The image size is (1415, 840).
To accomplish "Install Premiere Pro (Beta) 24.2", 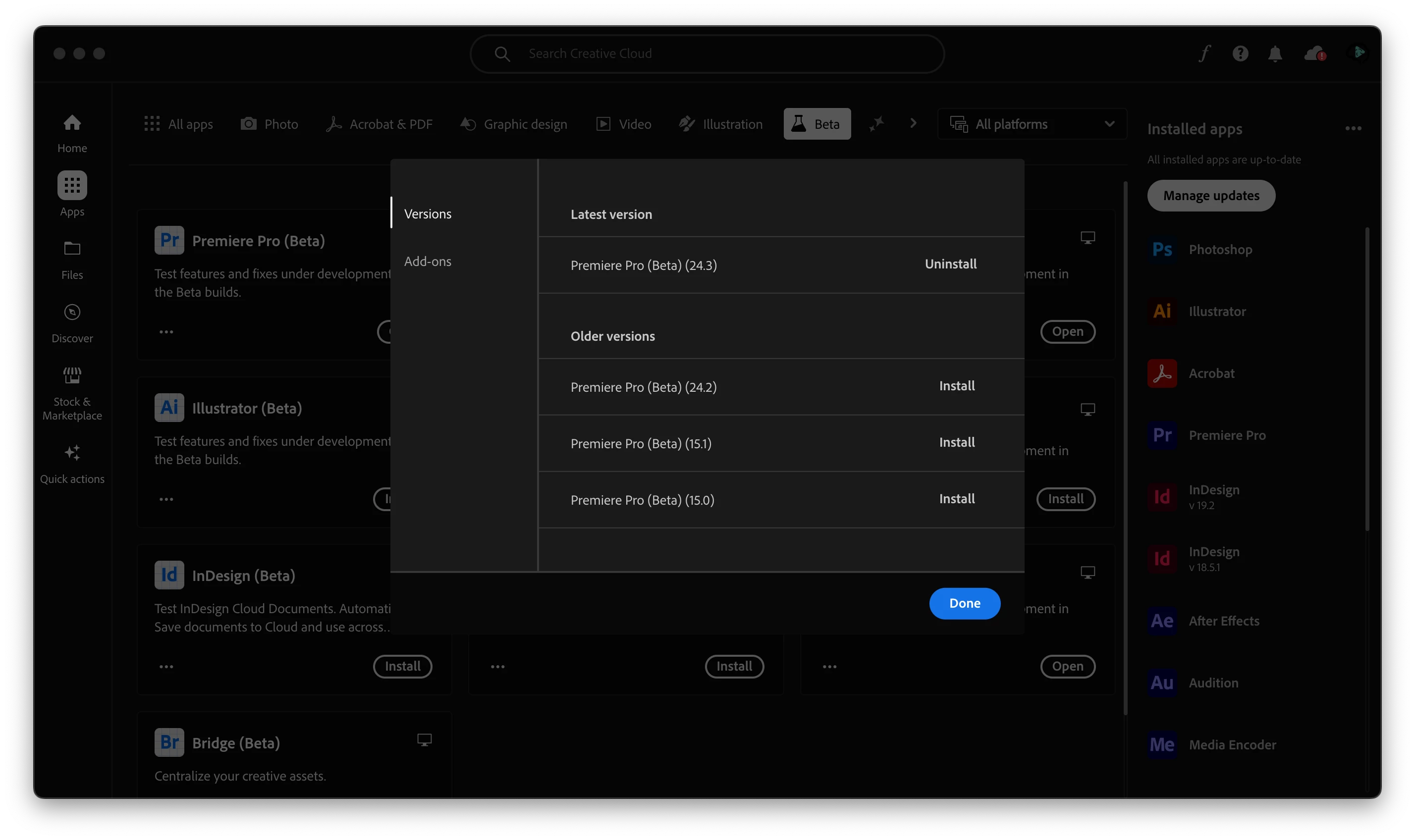I will (956, 386).
